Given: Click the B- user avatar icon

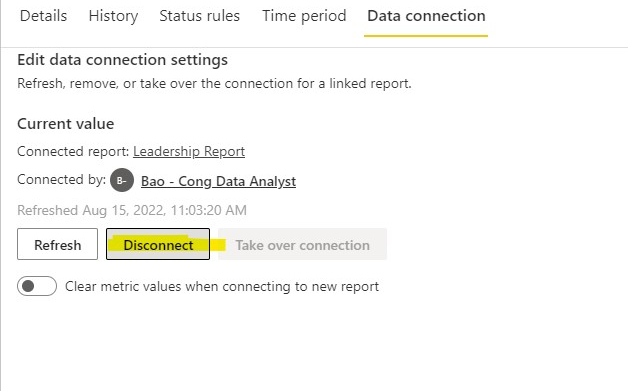Looking at the screenshot, I should [x=122, y=180].
